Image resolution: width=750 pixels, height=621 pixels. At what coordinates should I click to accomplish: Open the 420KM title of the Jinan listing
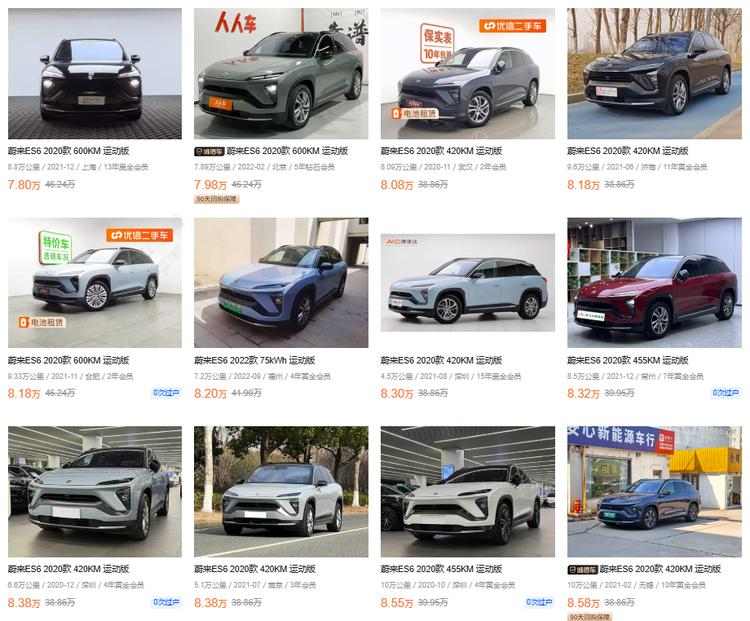tap(628, 151)
